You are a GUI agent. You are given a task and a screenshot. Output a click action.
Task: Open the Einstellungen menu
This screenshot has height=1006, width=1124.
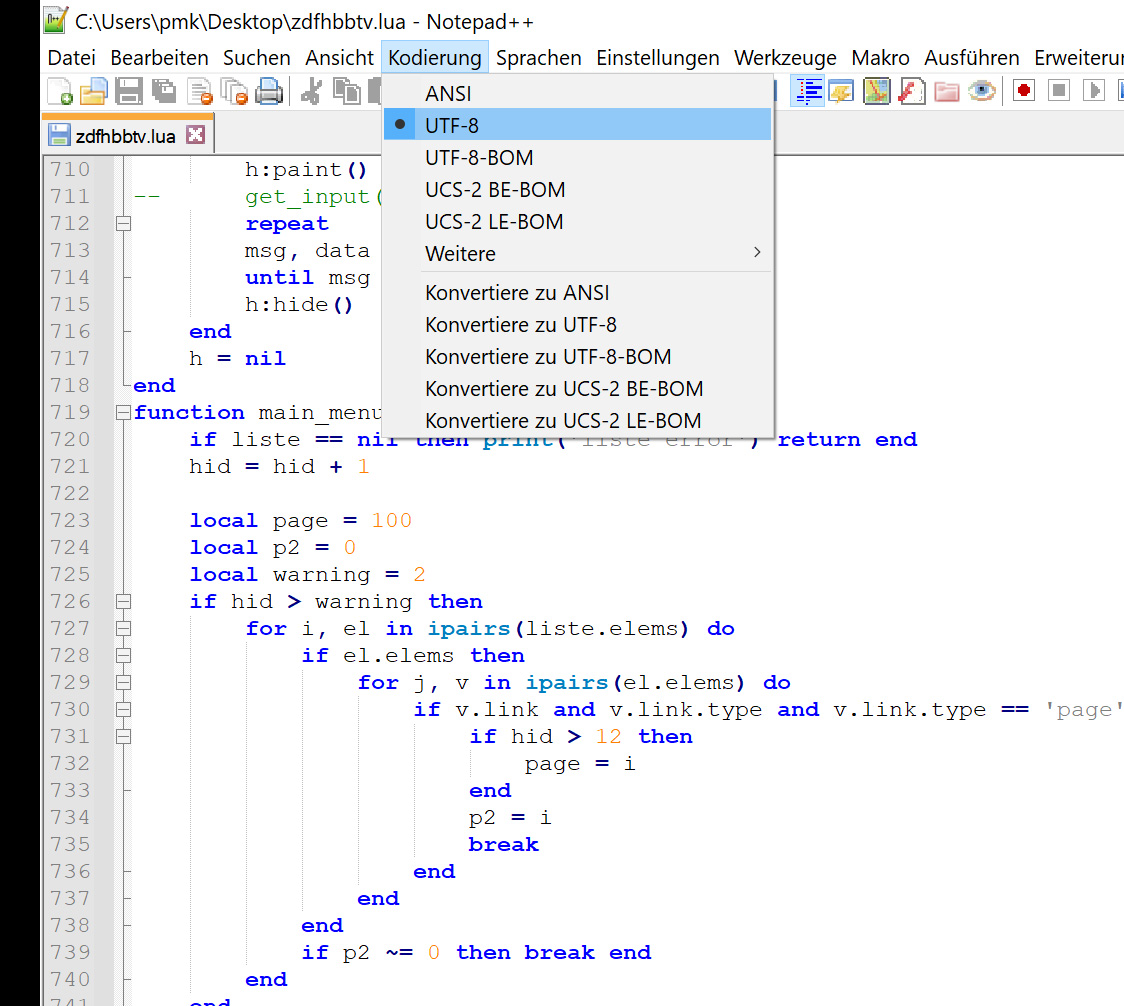pyautogui.click(x=658, y=58)
